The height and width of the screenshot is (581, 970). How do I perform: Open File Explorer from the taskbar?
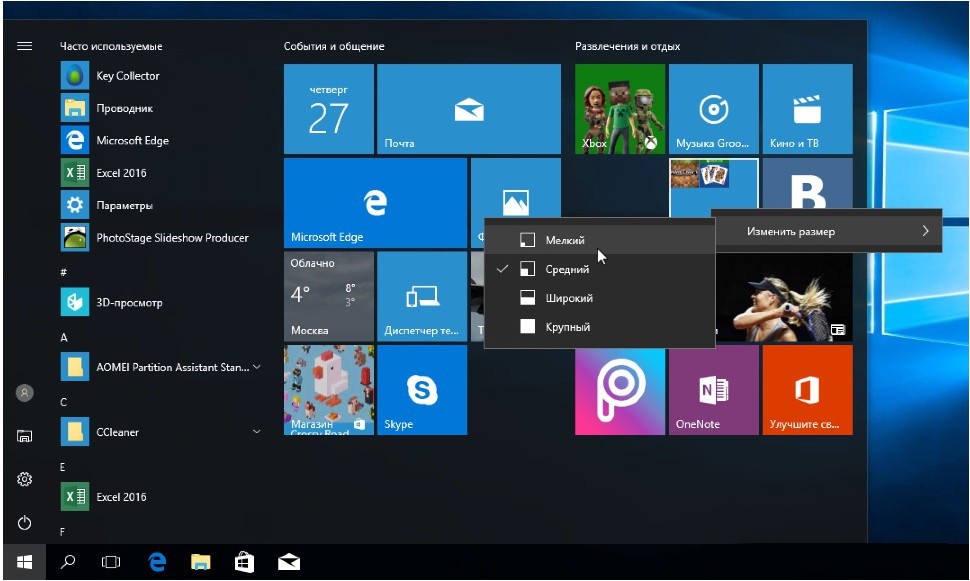pos(200,562)
